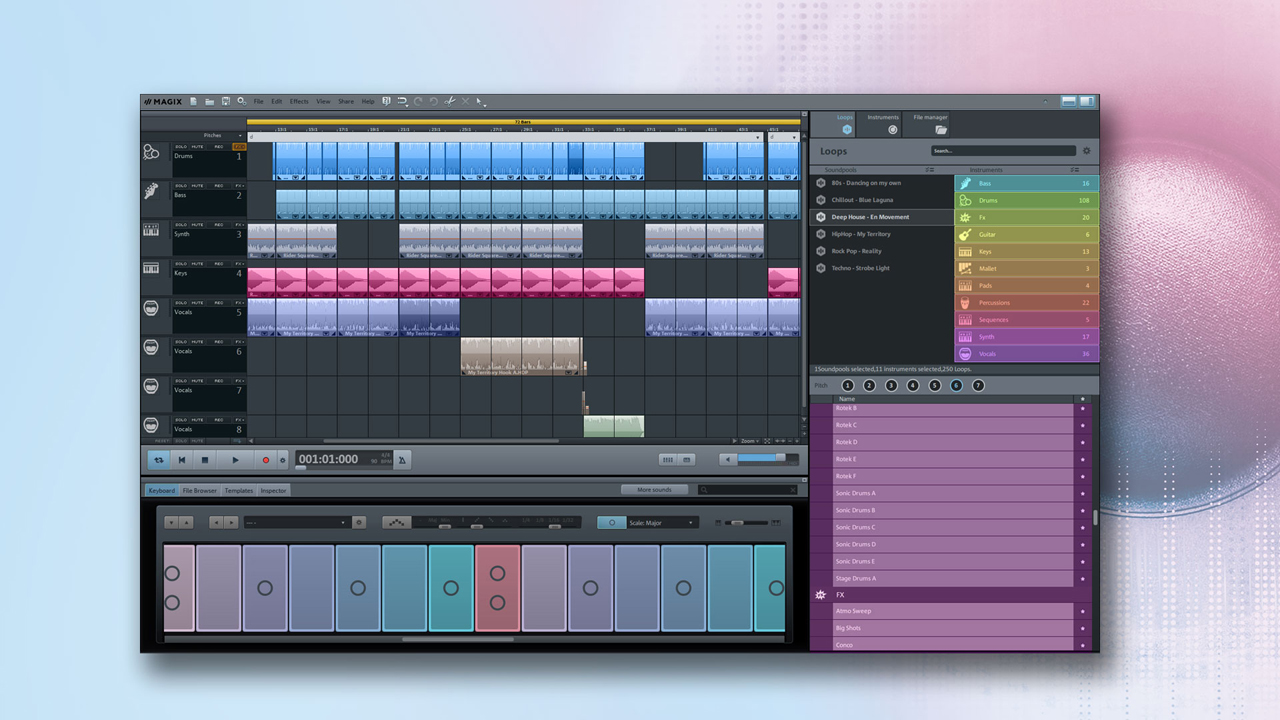
Task: Click the Drums track instrument icon
Action: tap(151, 153)
